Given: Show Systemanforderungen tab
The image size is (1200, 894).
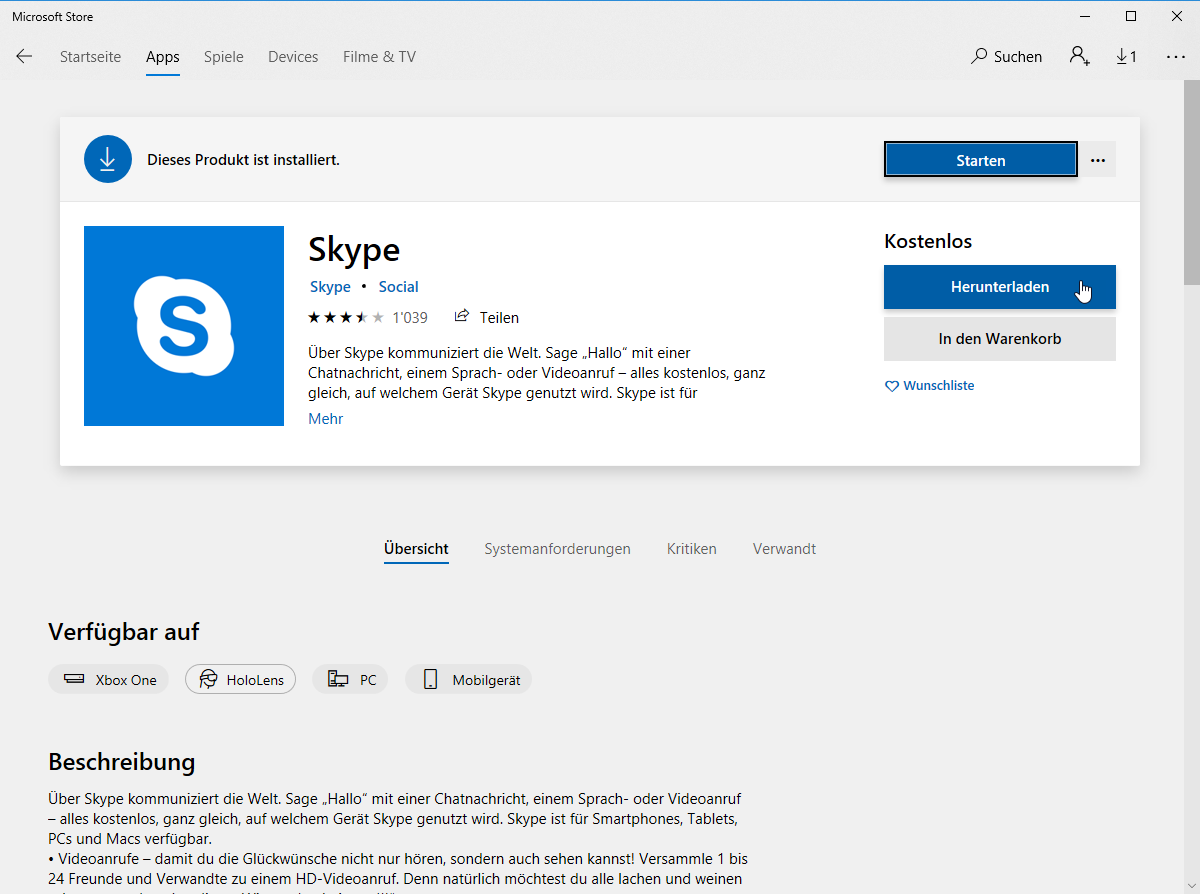Looking at the screenshot, I should click(x=557, y=549).
